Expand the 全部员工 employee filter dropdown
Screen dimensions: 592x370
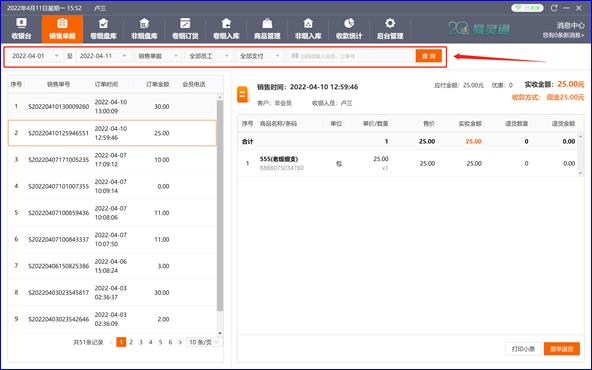208,56
